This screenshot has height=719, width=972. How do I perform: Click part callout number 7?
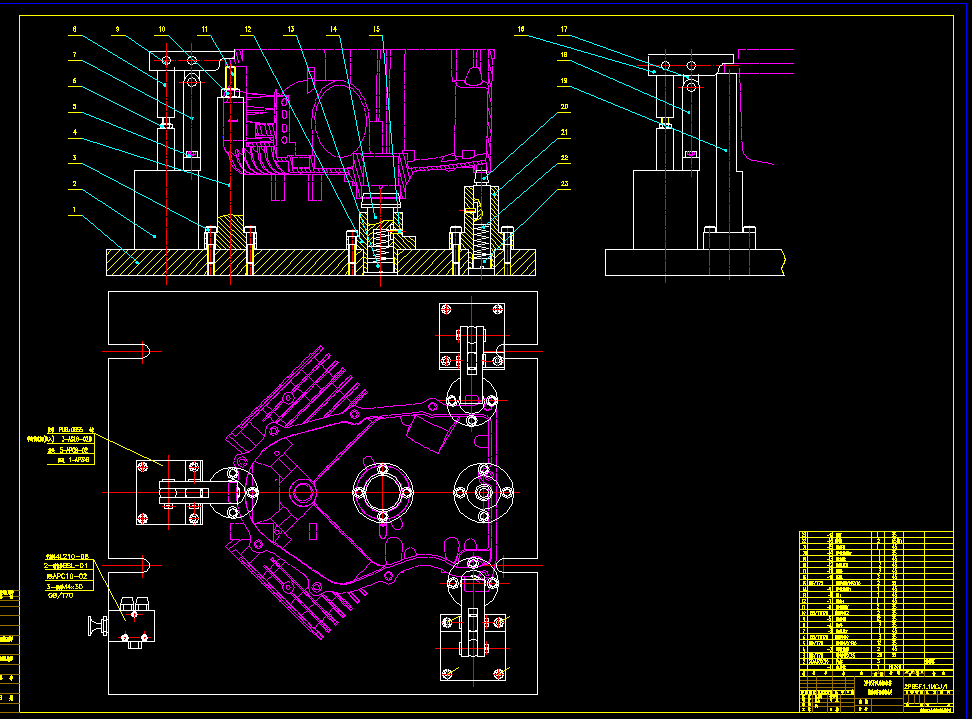(x=74, y=55)
